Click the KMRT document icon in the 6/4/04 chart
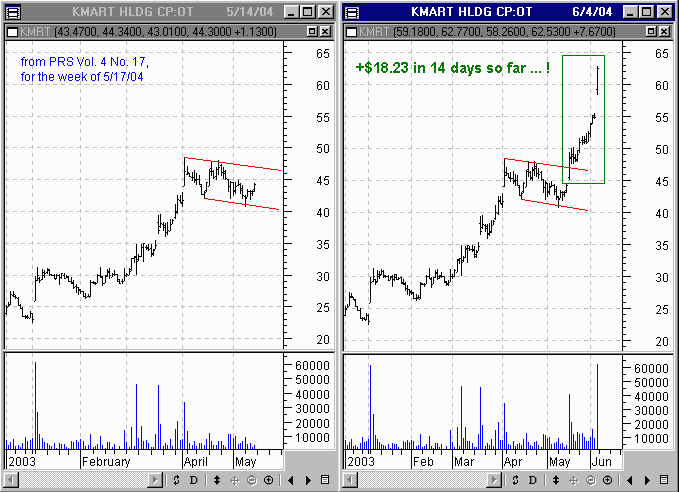The width and height of the screenshot is (679, 492). (x=352, y=32)
